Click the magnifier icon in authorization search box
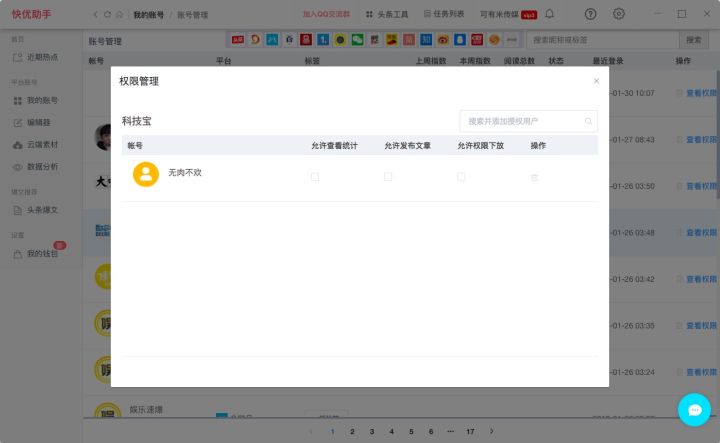The height and width of the screenshot is (443, 720). (588, 121)
